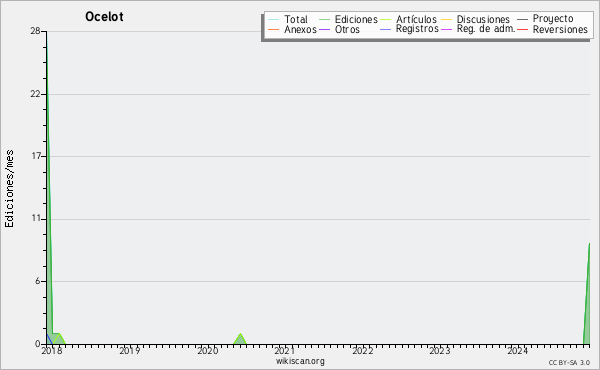Click the Discusiones legend label
The width and height of the screenshot is (600, 370).
(483, 19)
